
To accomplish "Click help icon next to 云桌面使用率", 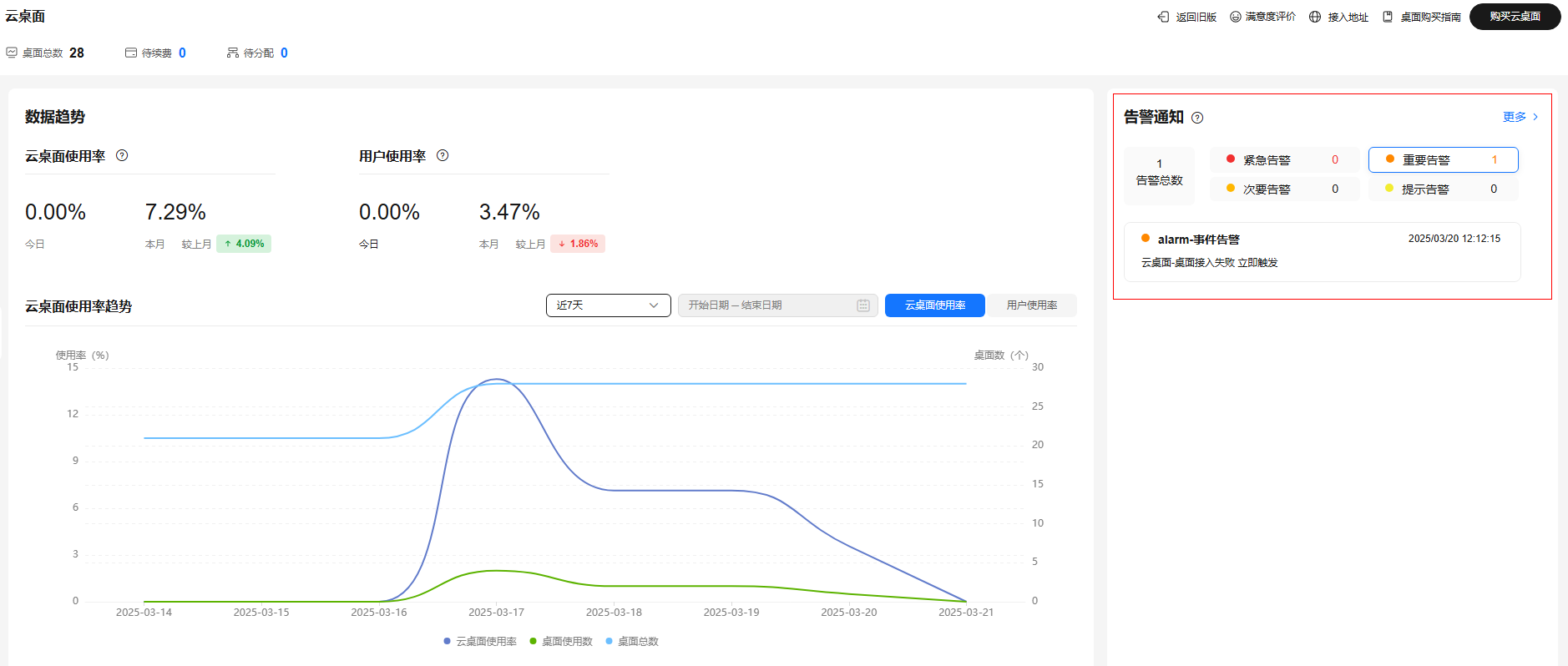I will point(122,155).
